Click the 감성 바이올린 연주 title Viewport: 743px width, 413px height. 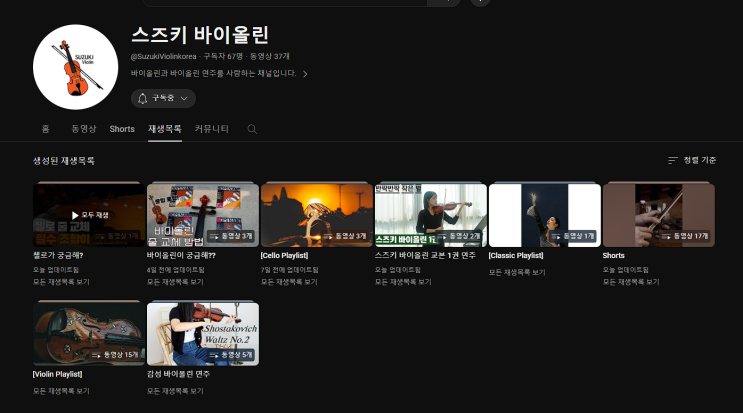178,374
